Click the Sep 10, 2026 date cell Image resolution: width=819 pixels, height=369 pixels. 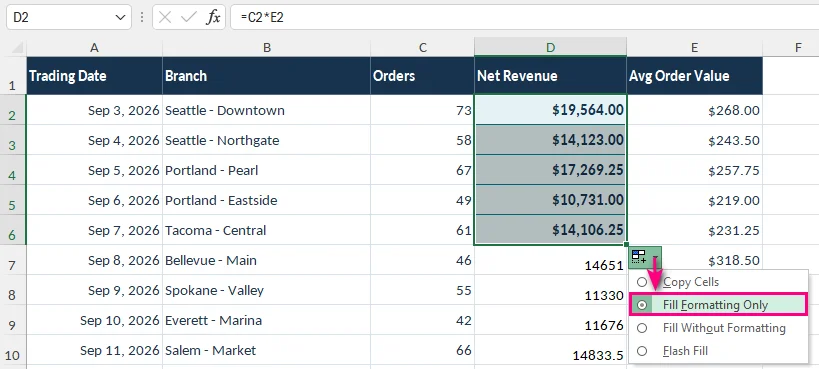pyautogui.click(x=95, y=320)
